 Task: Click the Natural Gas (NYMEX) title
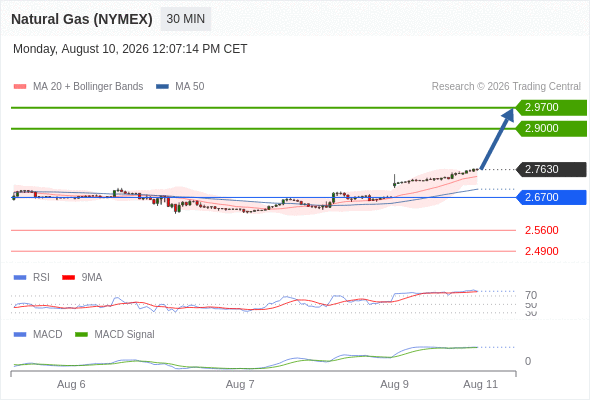click(x=82, y=19)
